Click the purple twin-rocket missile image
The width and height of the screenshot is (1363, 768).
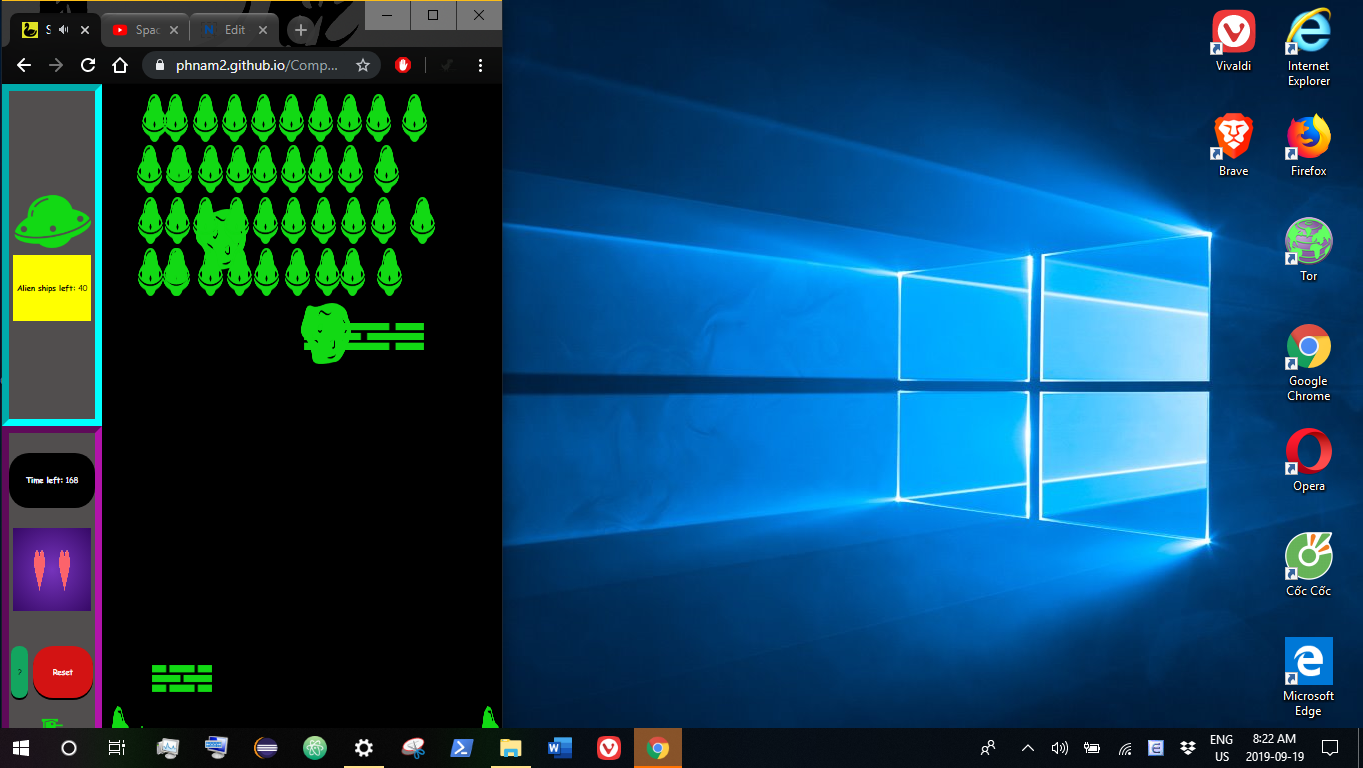(x=52, y=569)
